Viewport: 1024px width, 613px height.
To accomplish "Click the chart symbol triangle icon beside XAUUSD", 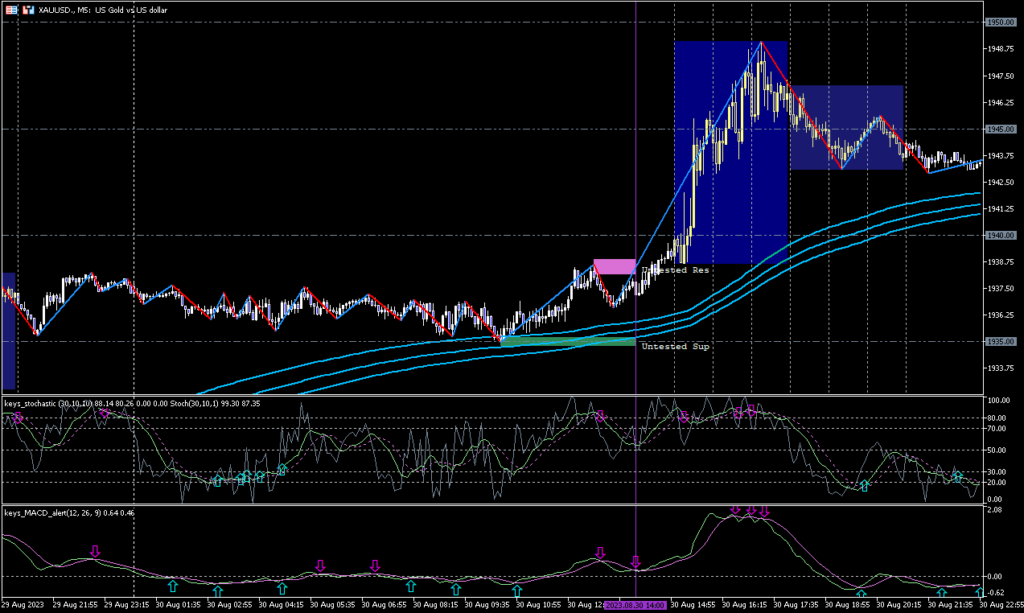I will (x=8, y=8).
